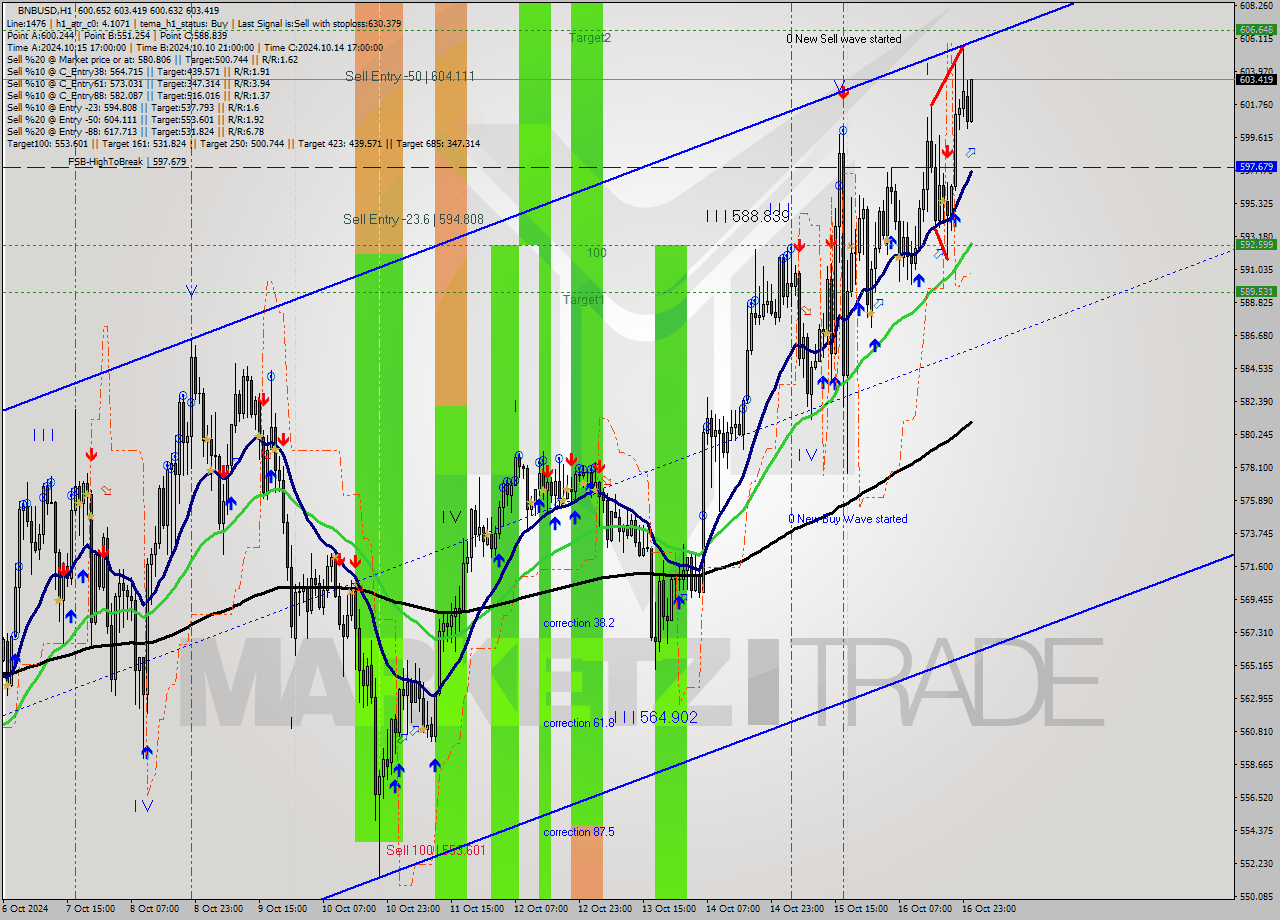Select the 'Sell Entry -50 | 604.111' label
The width and height of the screenshot is (1280, 920).
tap(410, 77)
